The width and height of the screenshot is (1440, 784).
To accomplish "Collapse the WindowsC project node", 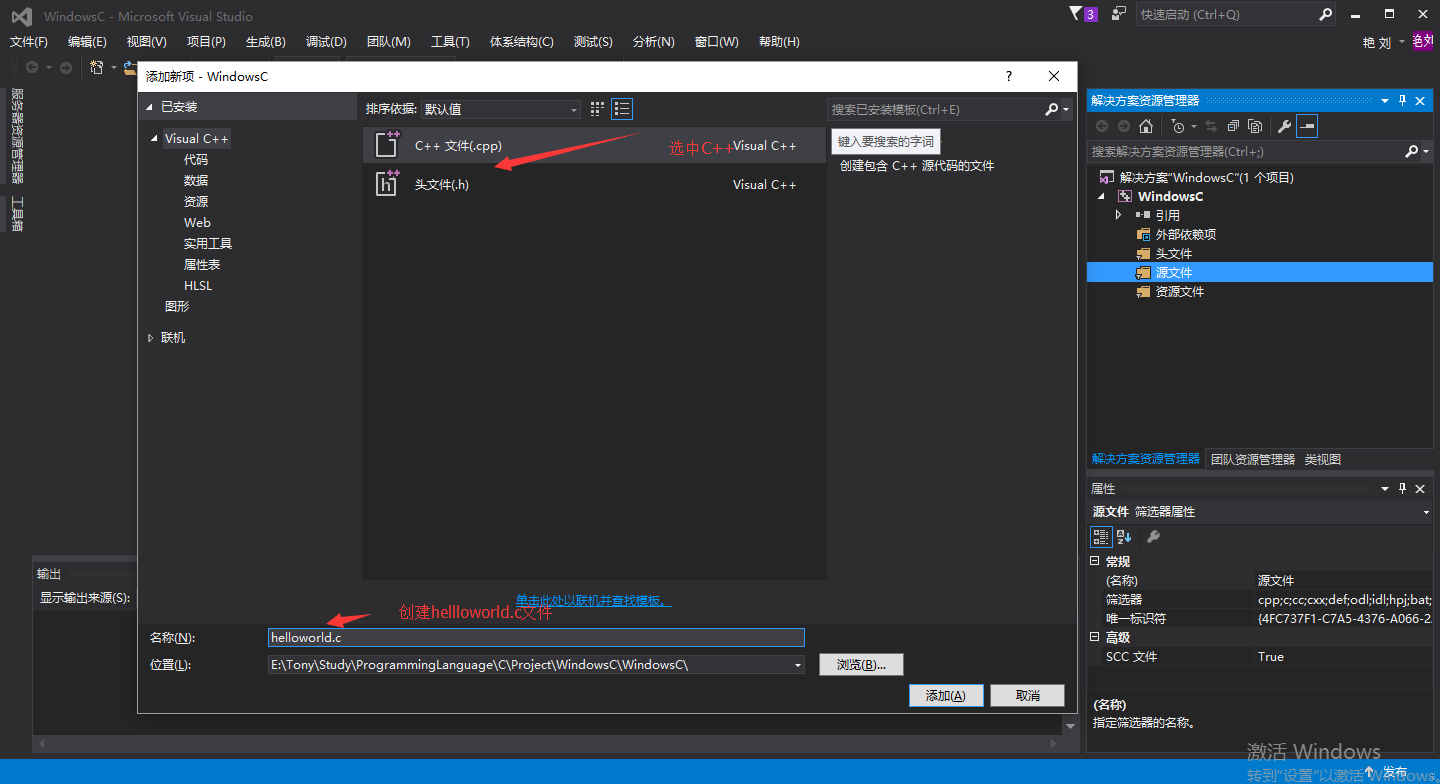I will 1101,197.
